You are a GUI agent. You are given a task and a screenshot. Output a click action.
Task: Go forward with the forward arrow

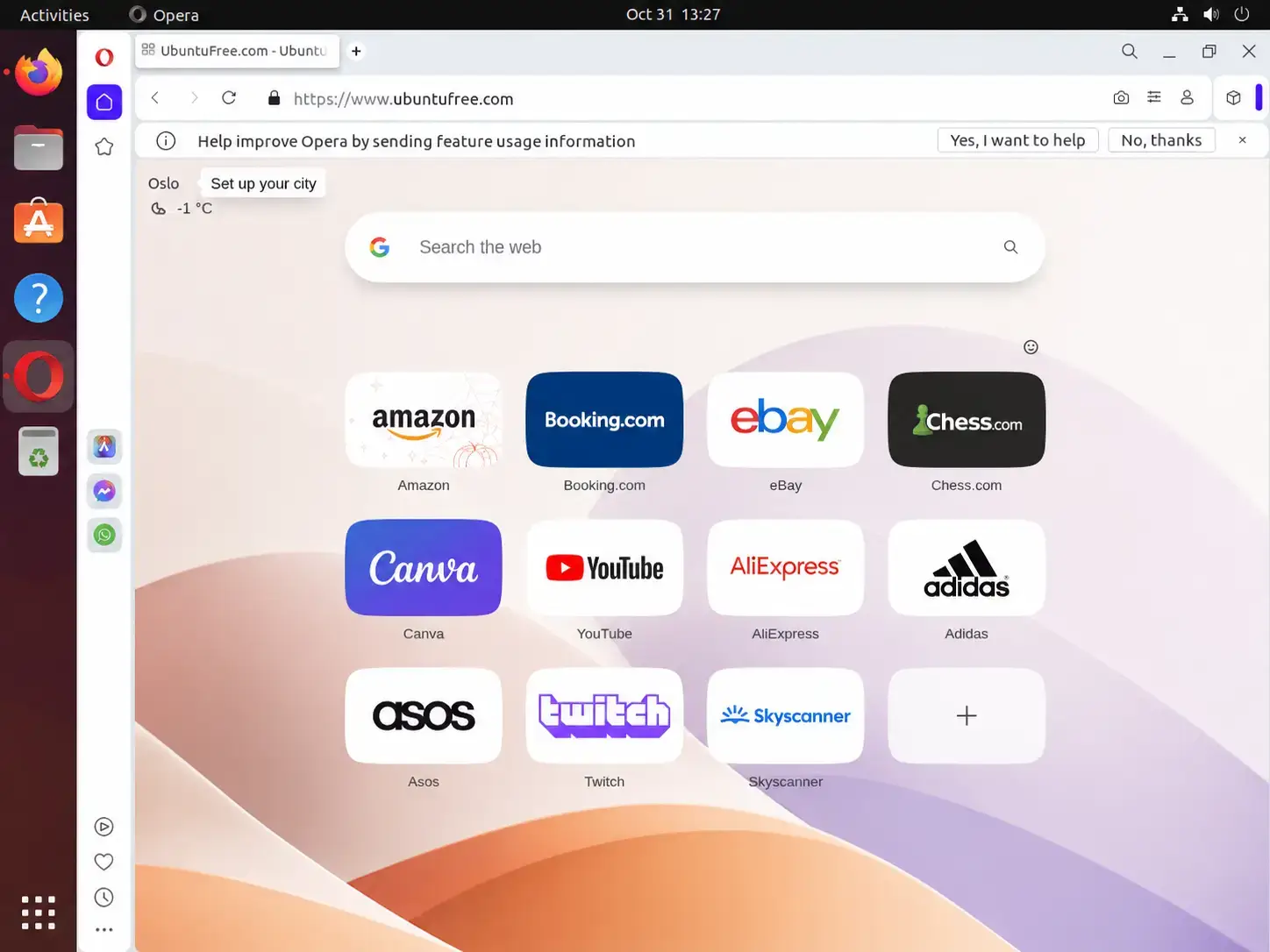pyautogui.click(x=194, y=98)
